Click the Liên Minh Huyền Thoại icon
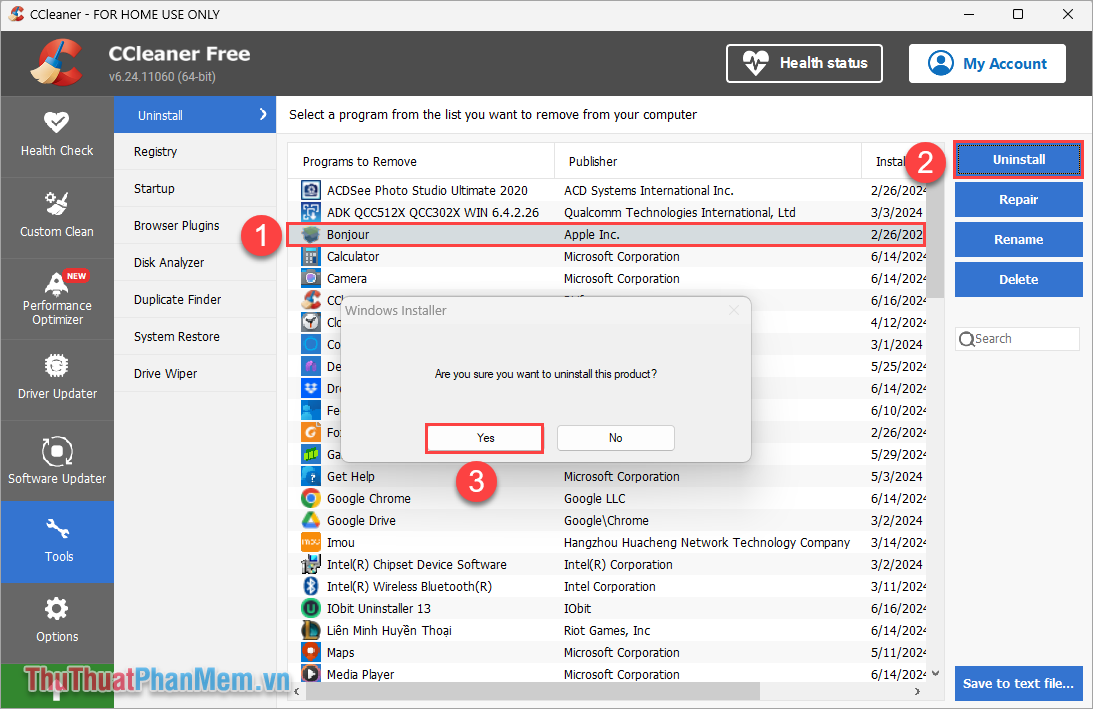This screenshot has height=709, width=1093. (x=310, y=630)
